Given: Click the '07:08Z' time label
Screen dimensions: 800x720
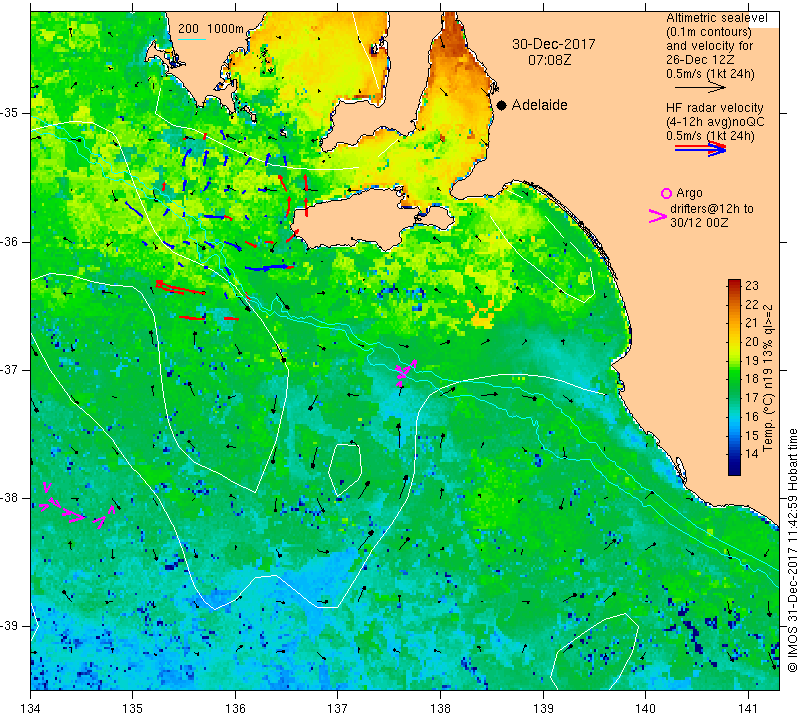Looking at the screenshot, I should pos(549,60).
